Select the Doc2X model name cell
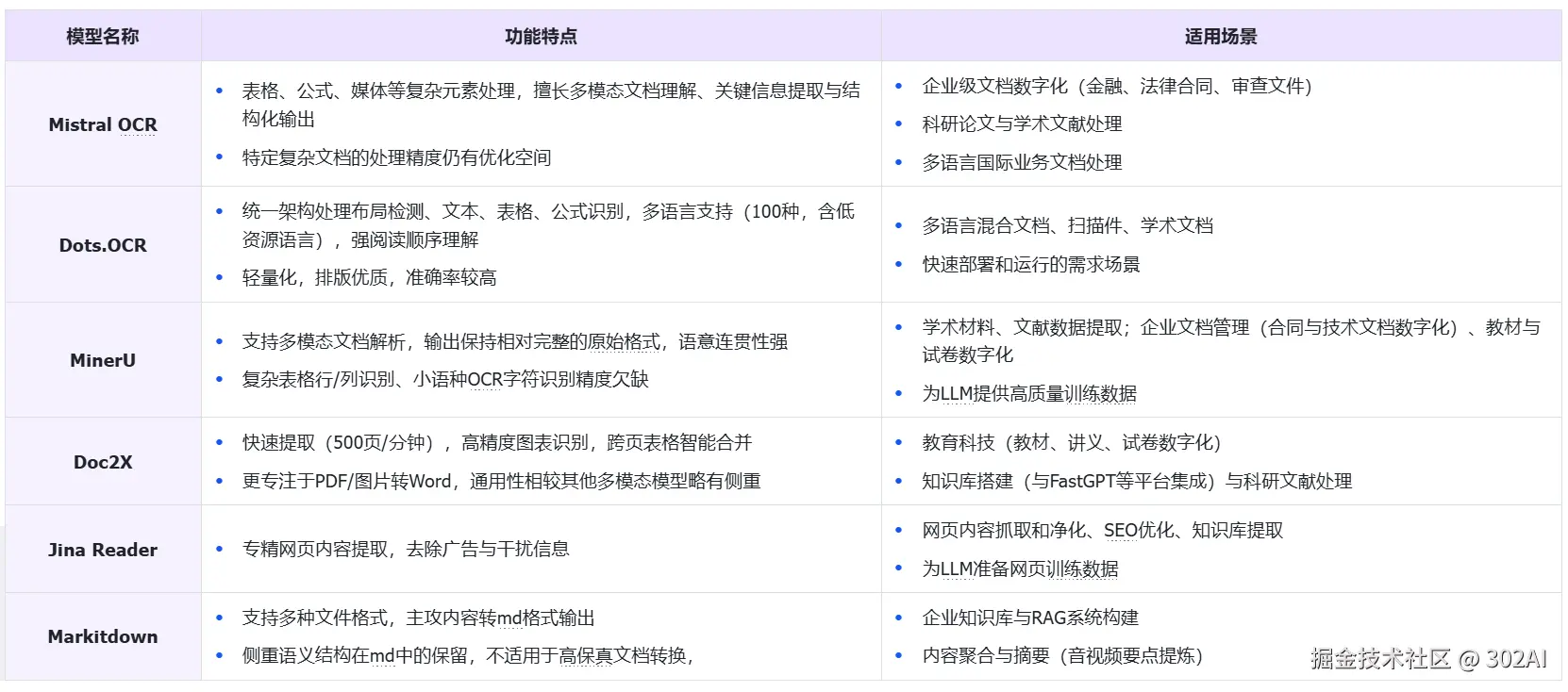This screenshot has height=692, width=1568. [103, 462]
